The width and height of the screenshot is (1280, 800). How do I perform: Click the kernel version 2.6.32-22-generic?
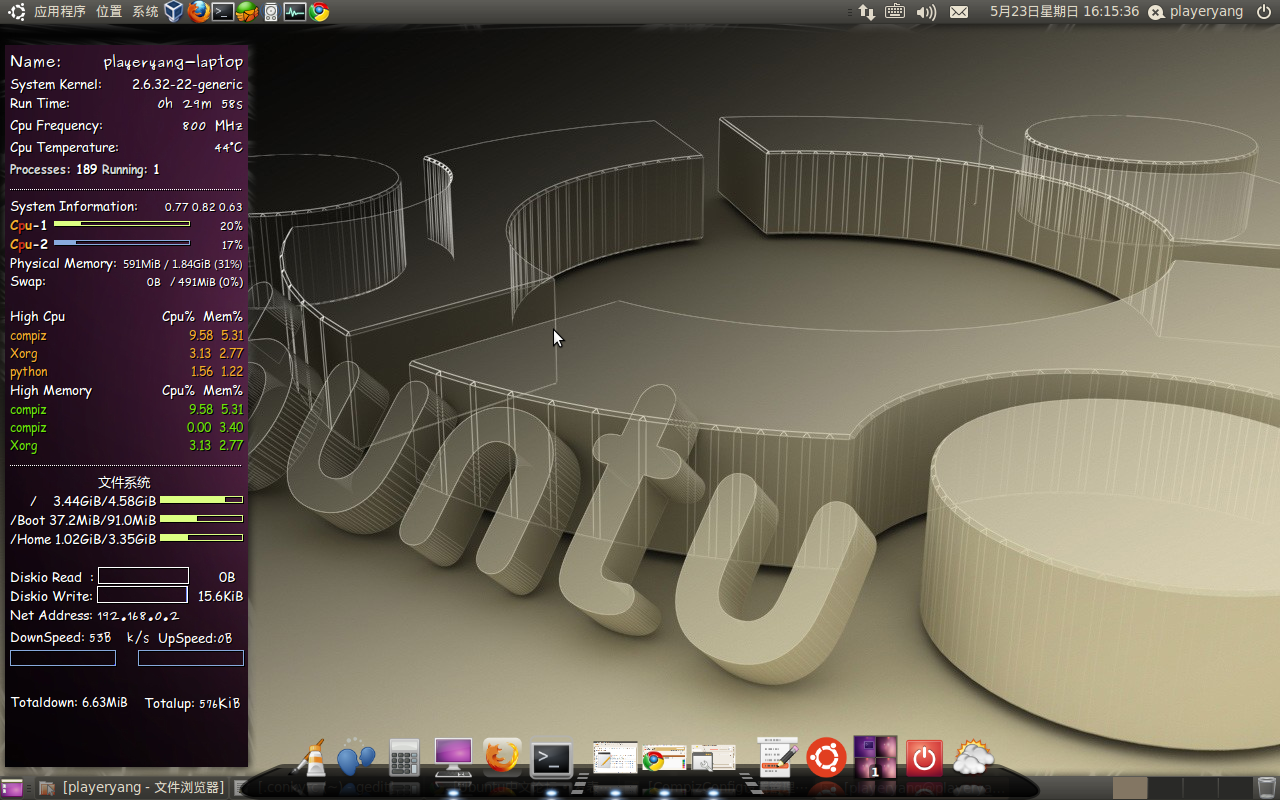(187, 85)
